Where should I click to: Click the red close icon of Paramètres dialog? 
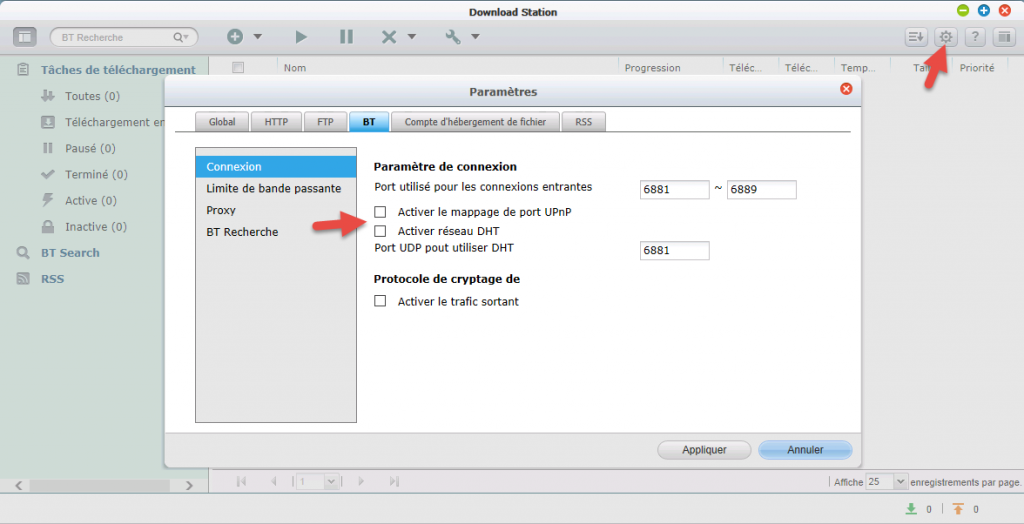point(846,89)
